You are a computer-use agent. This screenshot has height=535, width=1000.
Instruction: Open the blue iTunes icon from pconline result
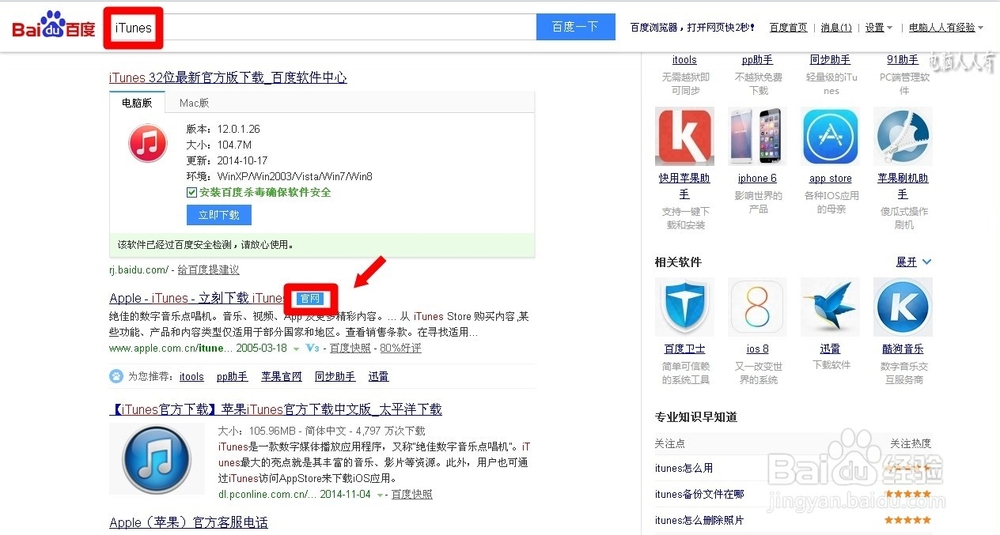pyautogui.click(x=156, y=460)
